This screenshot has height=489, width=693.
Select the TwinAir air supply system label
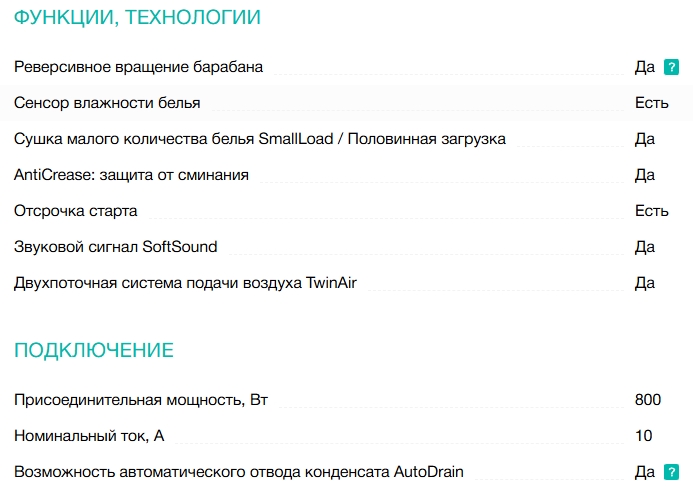point(185,283)
